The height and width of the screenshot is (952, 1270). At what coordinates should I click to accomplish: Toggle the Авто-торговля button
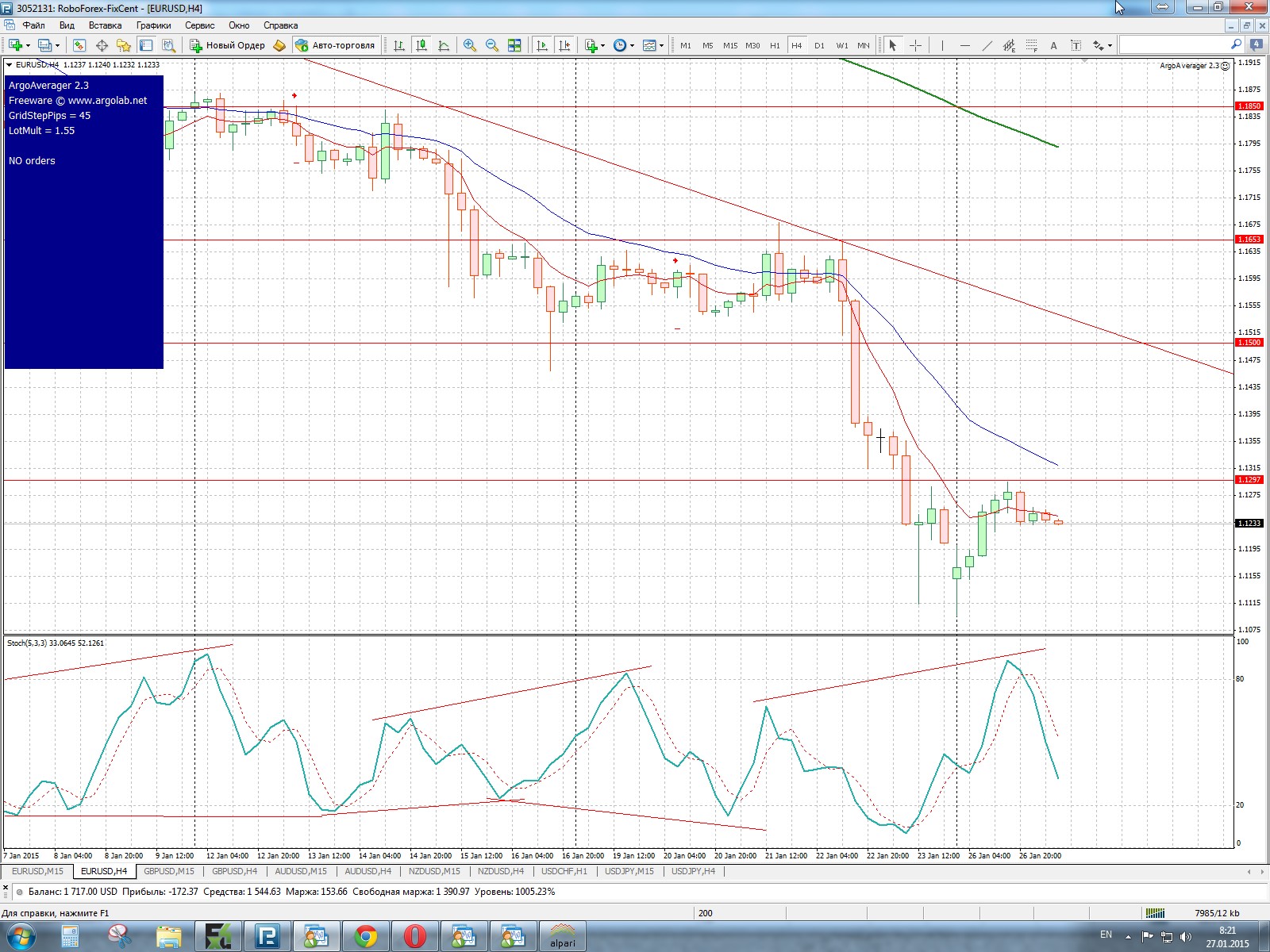point(335,45)
